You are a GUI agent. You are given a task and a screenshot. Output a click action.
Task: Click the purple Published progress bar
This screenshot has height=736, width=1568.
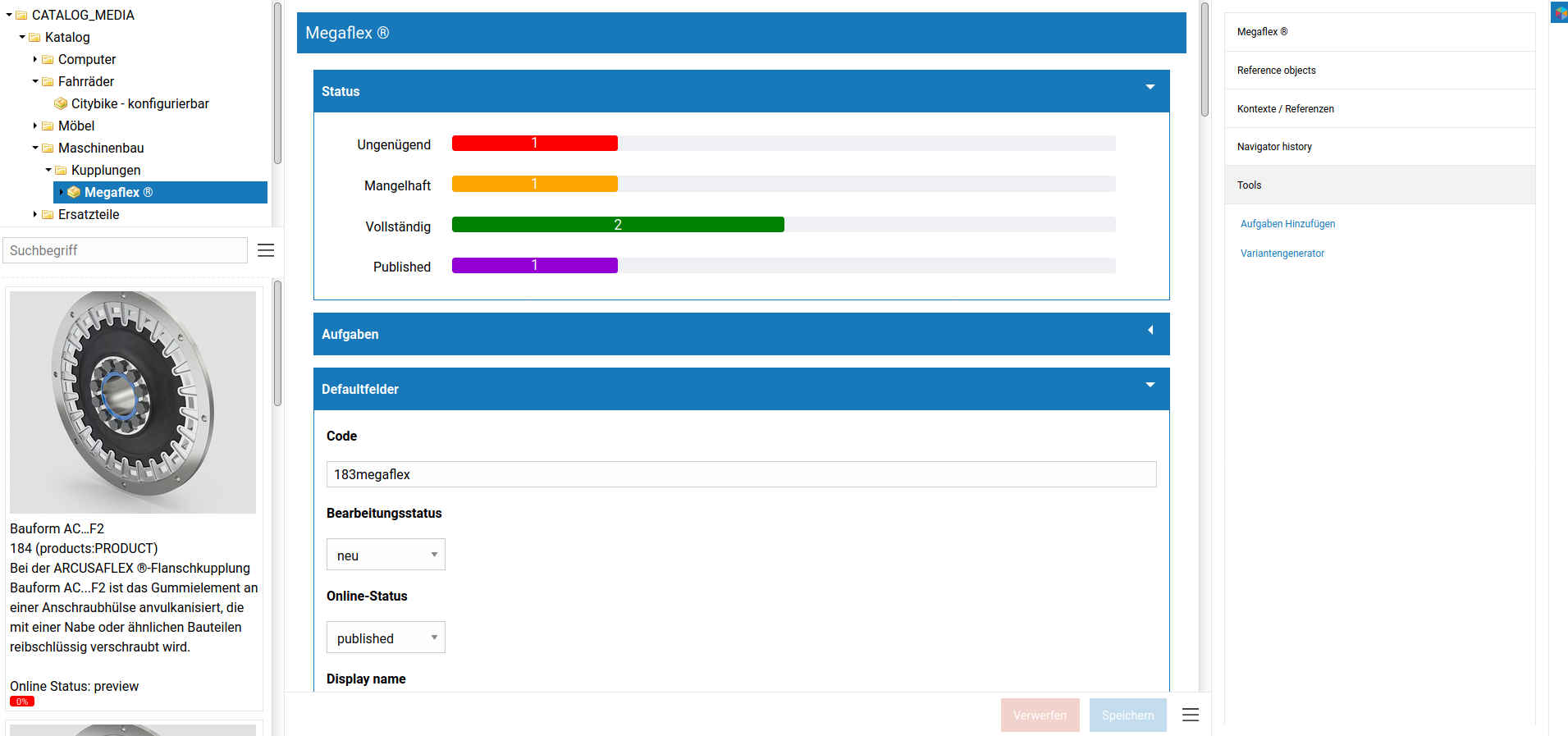(x=534, y=265)
